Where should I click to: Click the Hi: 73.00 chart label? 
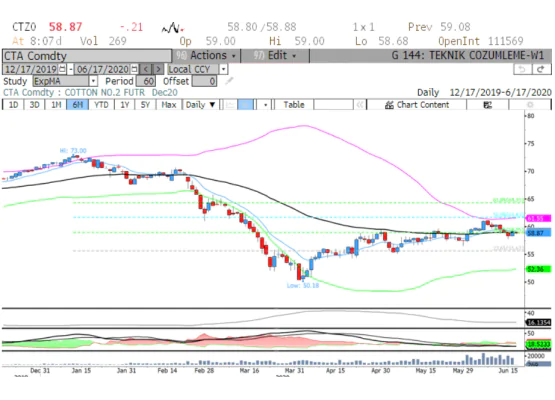click(x=73, y=150)
